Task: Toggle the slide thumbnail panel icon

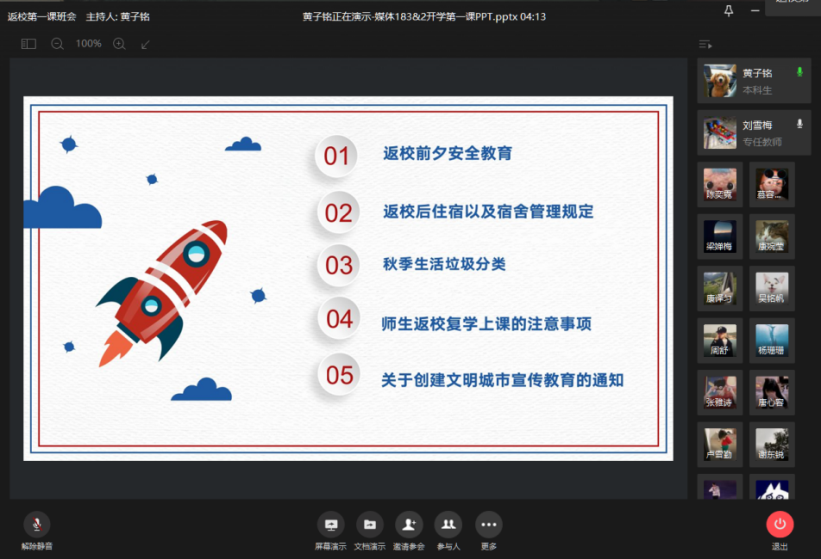Action: click(28, 44)
